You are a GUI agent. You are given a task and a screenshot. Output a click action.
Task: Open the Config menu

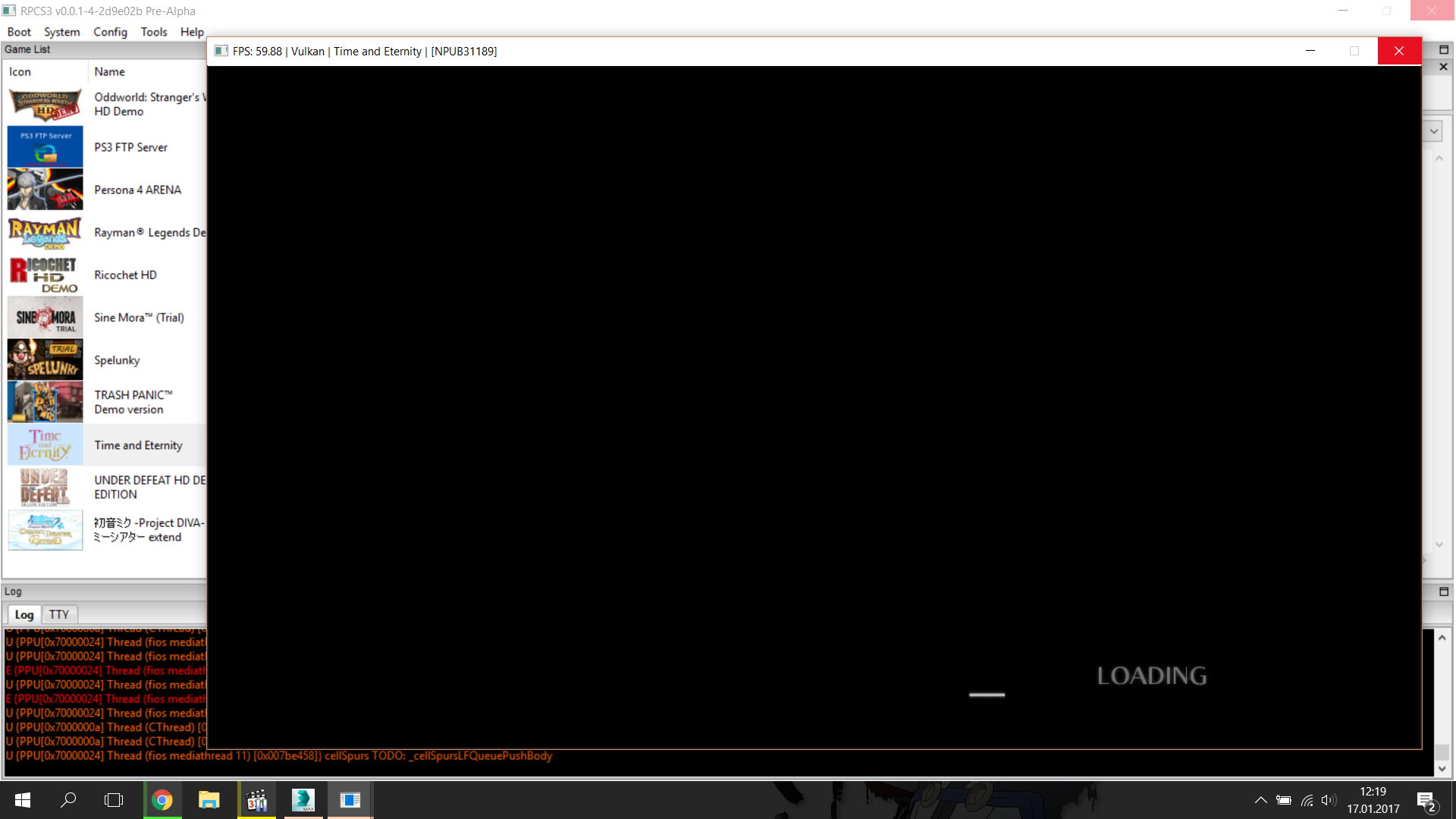coord(110,32)
